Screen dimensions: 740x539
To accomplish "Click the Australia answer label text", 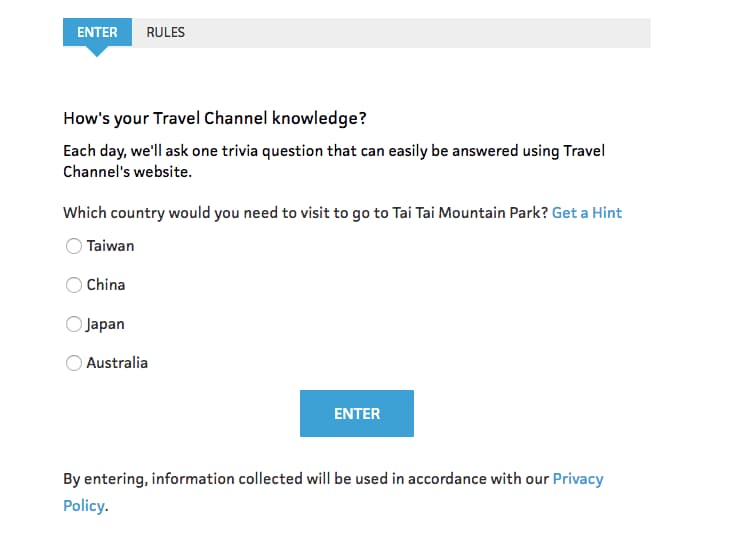I will pyautogui.click(x=117, y=363).
